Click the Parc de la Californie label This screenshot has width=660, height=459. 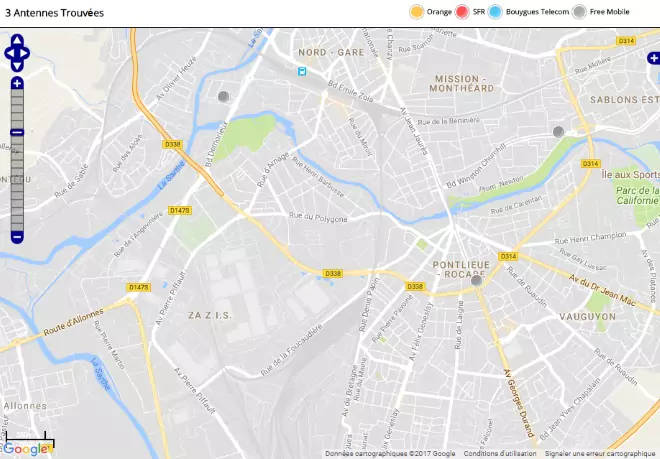click(637, 195)
